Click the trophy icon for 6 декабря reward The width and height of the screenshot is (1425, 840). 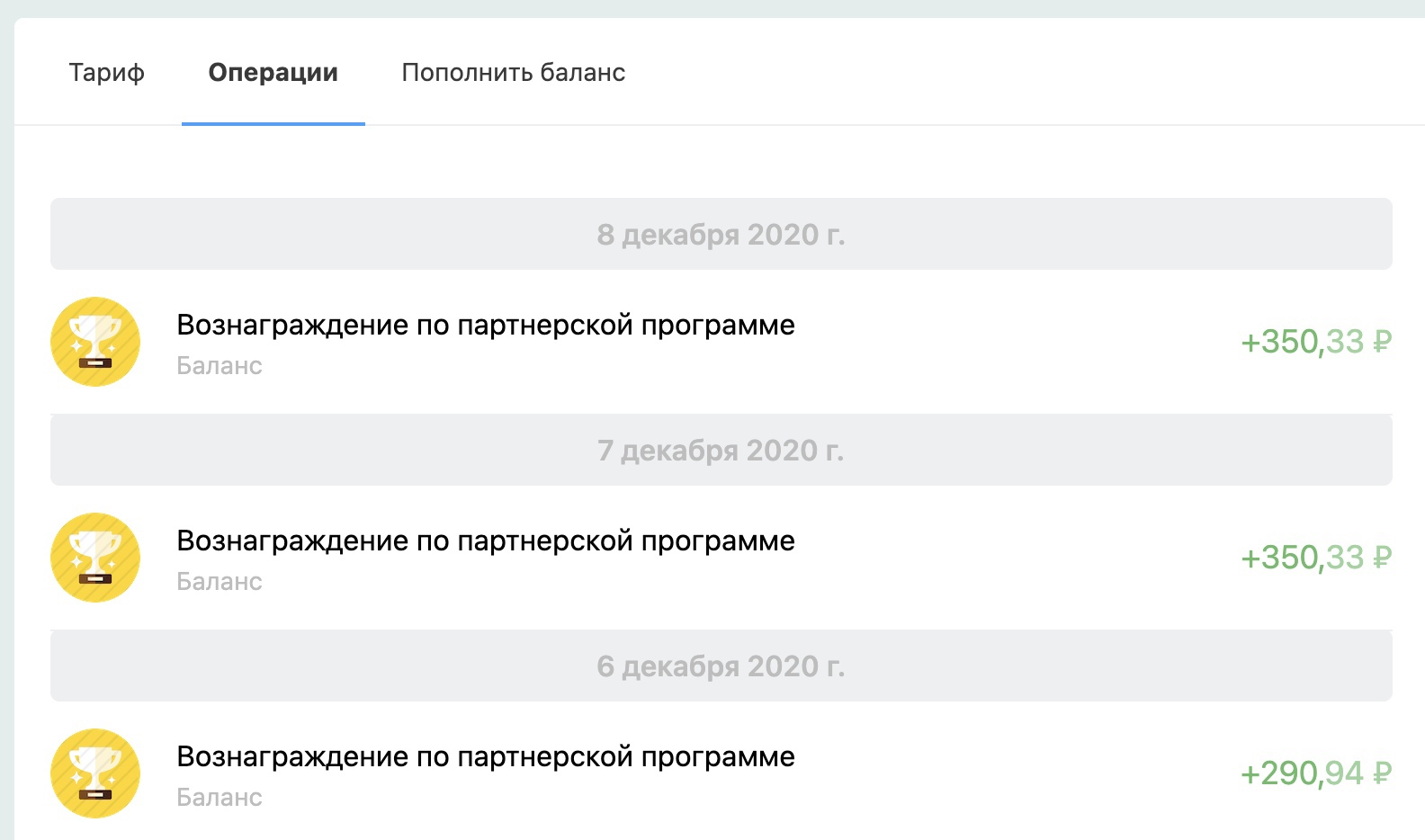(x=95, y=773)
